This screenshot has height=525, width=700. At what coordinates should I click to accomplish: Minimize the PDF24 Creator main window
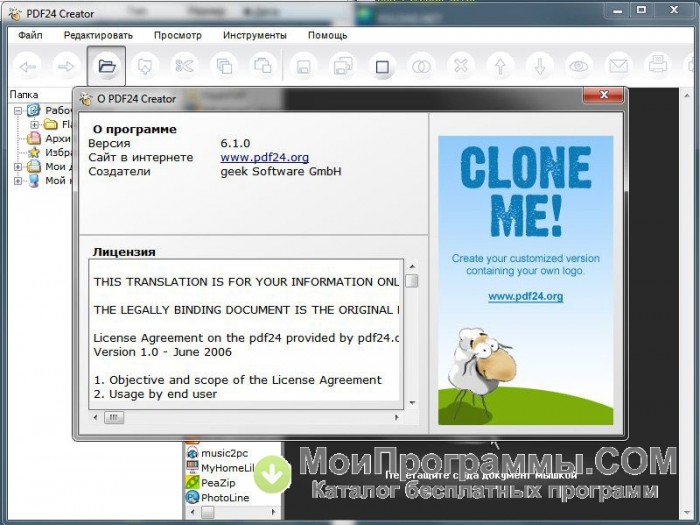click(618, 11)
